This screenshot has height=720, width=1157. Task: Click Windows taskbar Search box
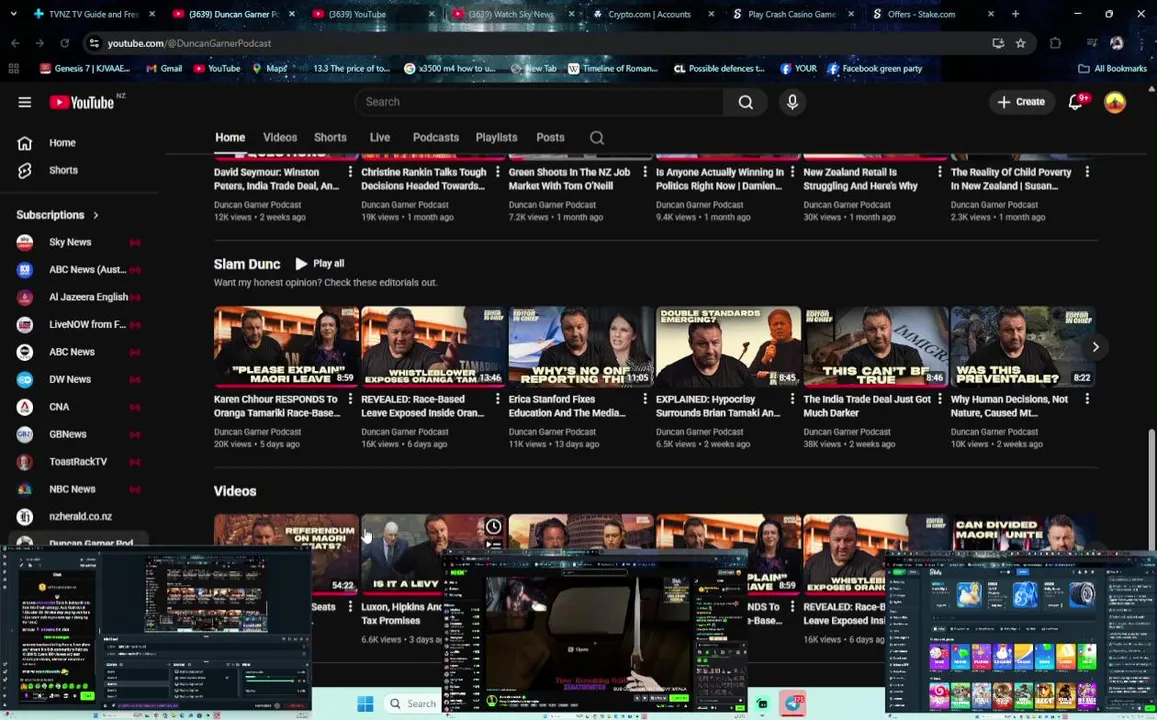pos(412,703)
